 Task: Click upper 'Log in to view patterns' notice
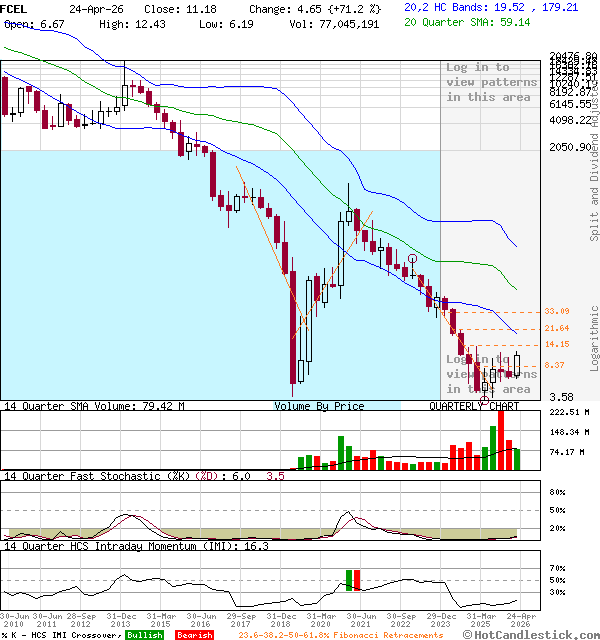(492, 82)
